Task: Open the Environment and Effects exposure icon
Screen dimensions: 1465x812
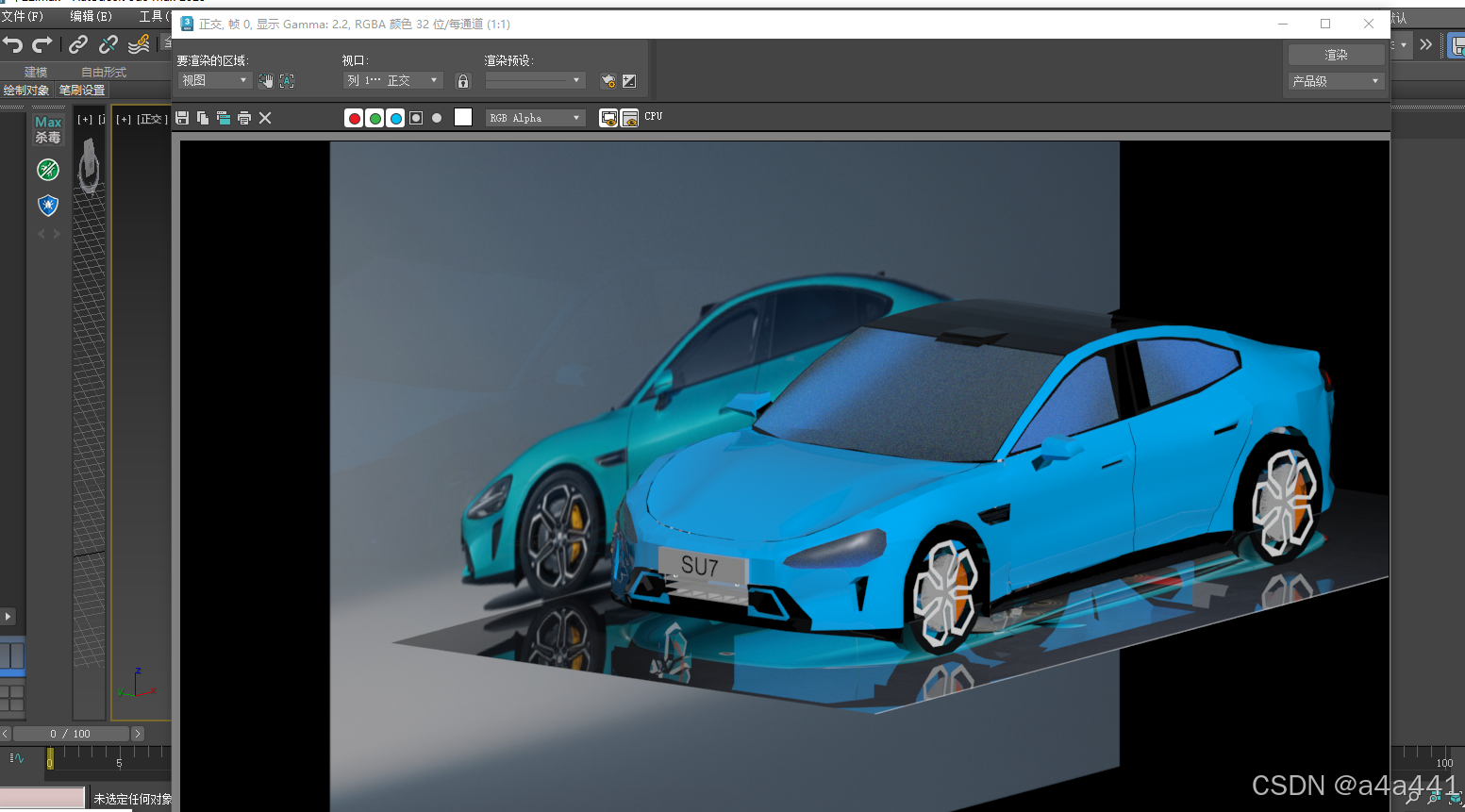Action: click(x=629, y=81)
